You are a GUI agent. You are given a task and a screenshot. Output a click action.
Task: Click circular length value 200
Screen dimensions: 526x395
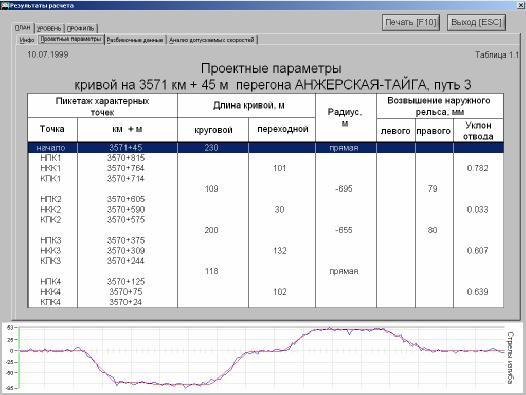click(211, 230)
